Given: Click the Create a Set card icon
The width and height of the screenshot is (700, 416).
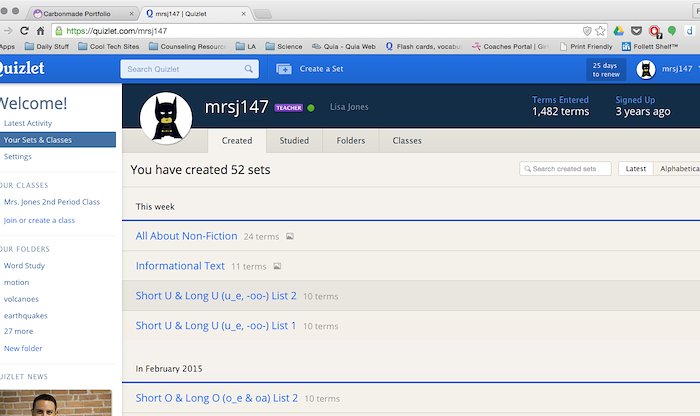Looking at the screenshot, I should [283, 69].
